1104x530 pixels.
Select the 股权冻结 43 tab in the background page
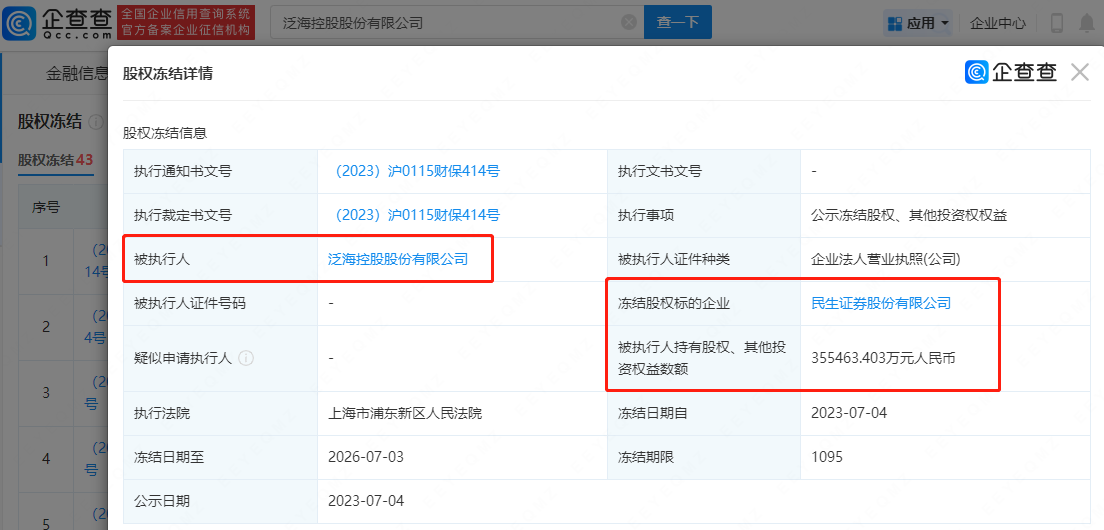click(56, 160)
